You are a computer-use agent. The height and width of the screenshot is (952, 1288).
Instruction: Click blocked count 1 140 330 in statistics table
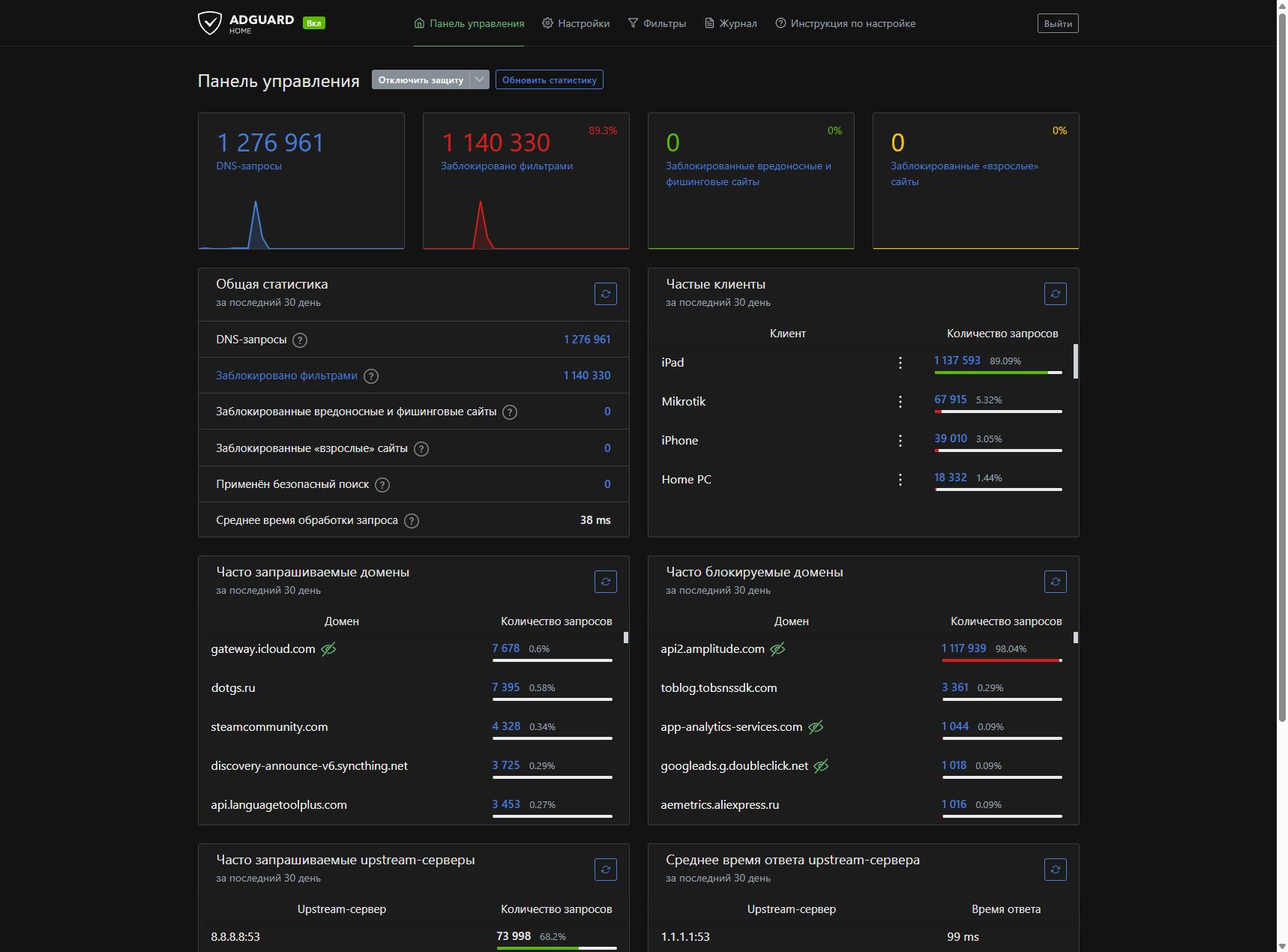[587, 376]
